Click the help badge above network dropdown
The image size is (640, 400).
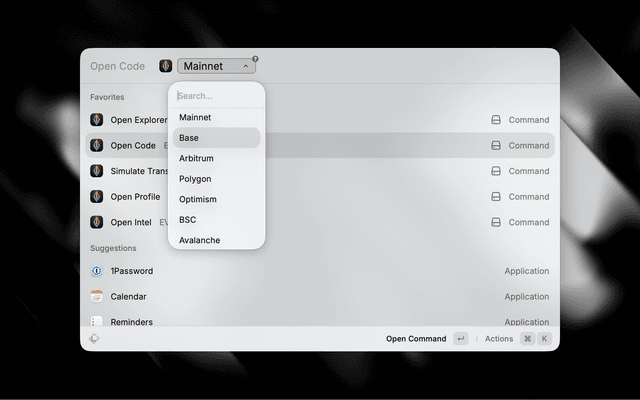coord(255,59)
